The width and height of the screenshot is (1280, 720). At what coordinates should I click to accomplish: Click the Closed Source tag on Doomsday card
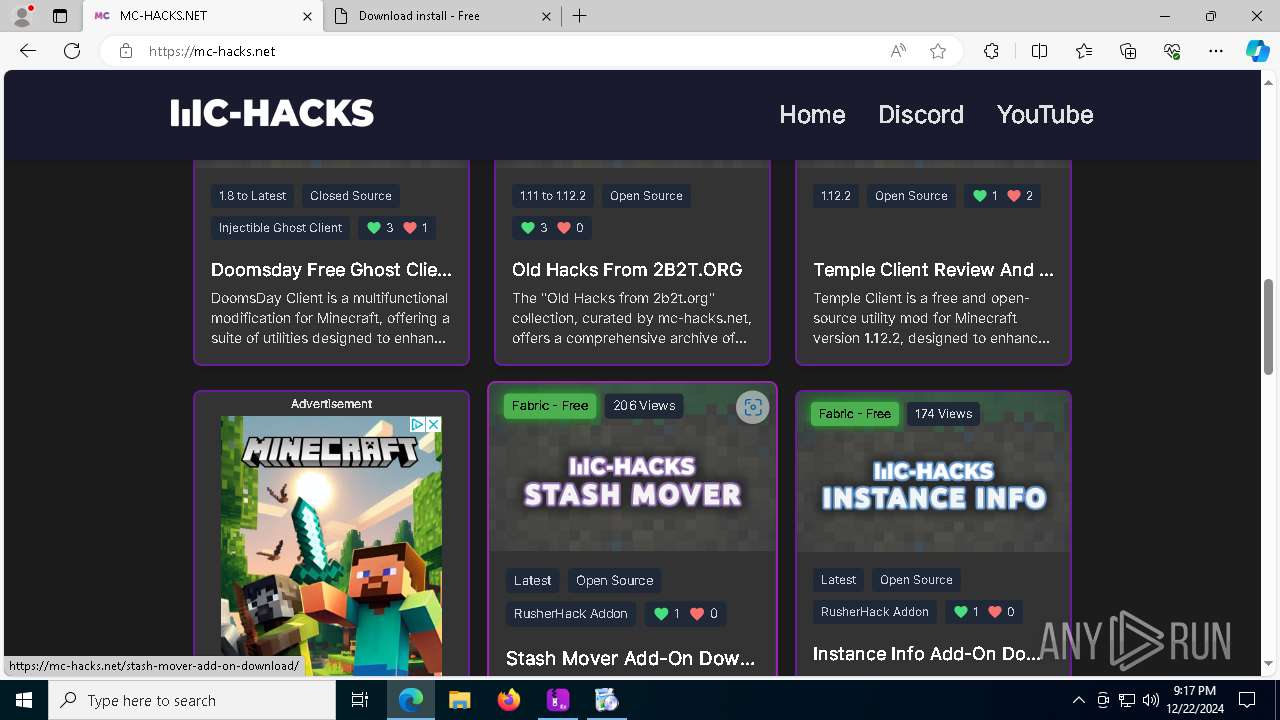point(351,196)
